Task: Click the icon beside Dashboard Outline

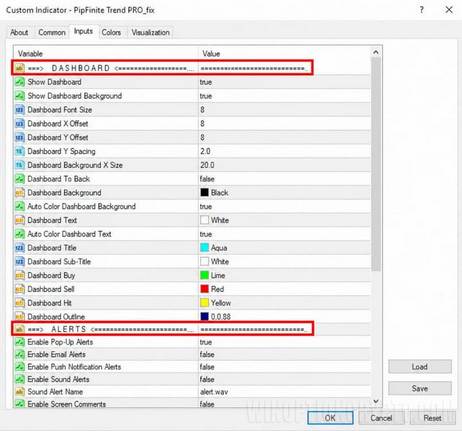Action: [x=20, y=316]
